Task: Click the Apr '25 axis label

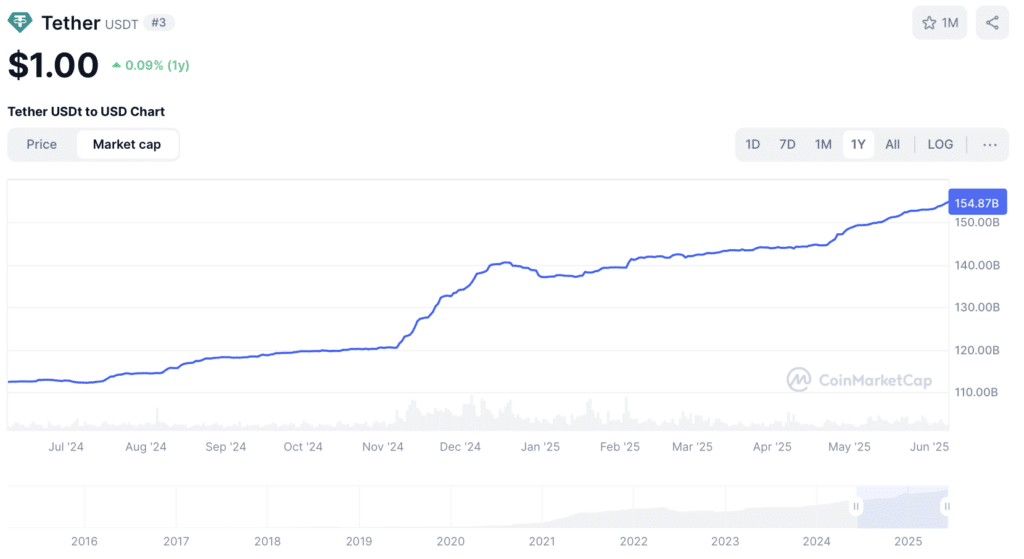Action: coord(772,447)
